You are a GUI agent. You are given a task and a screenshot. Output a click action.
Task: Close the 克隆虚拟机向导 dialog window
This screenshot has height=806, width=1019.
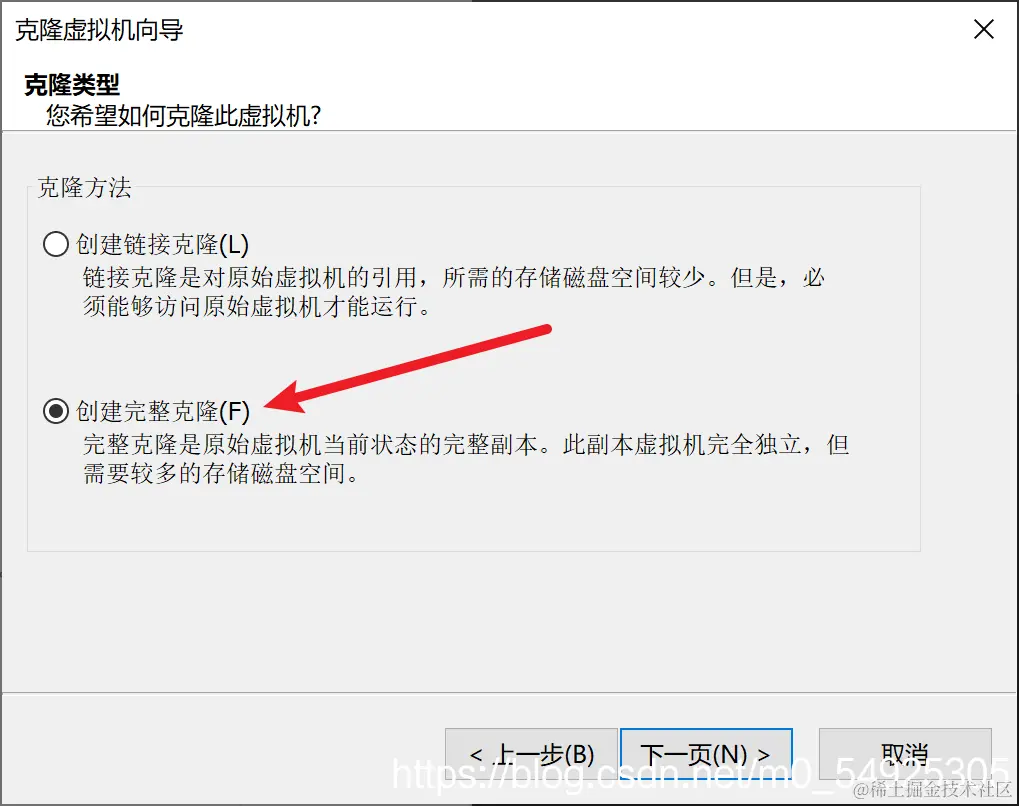click(x=984, y=29)
